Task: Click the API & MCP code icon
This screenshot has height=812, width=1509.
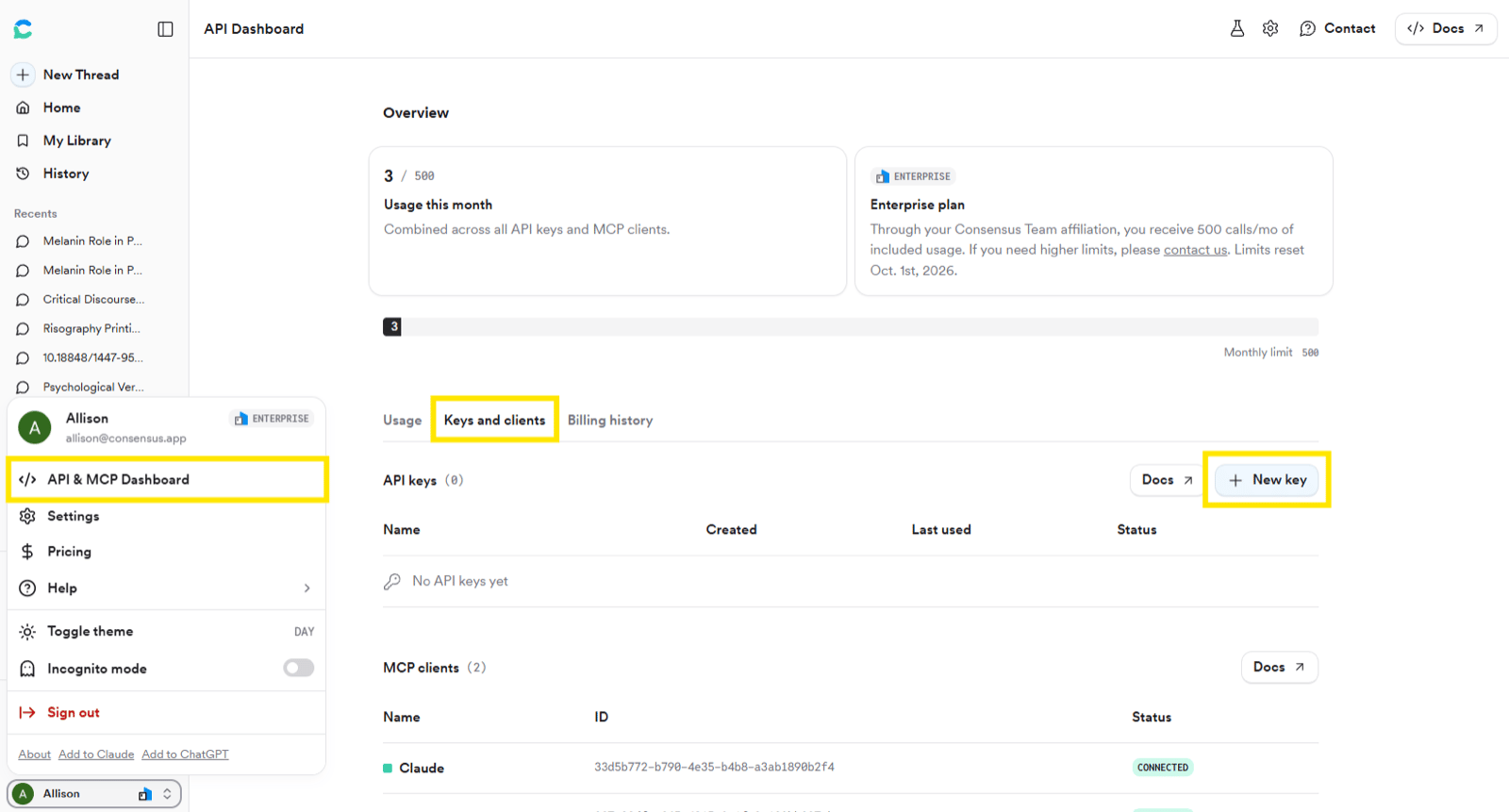Action: (x=27, y=479)
